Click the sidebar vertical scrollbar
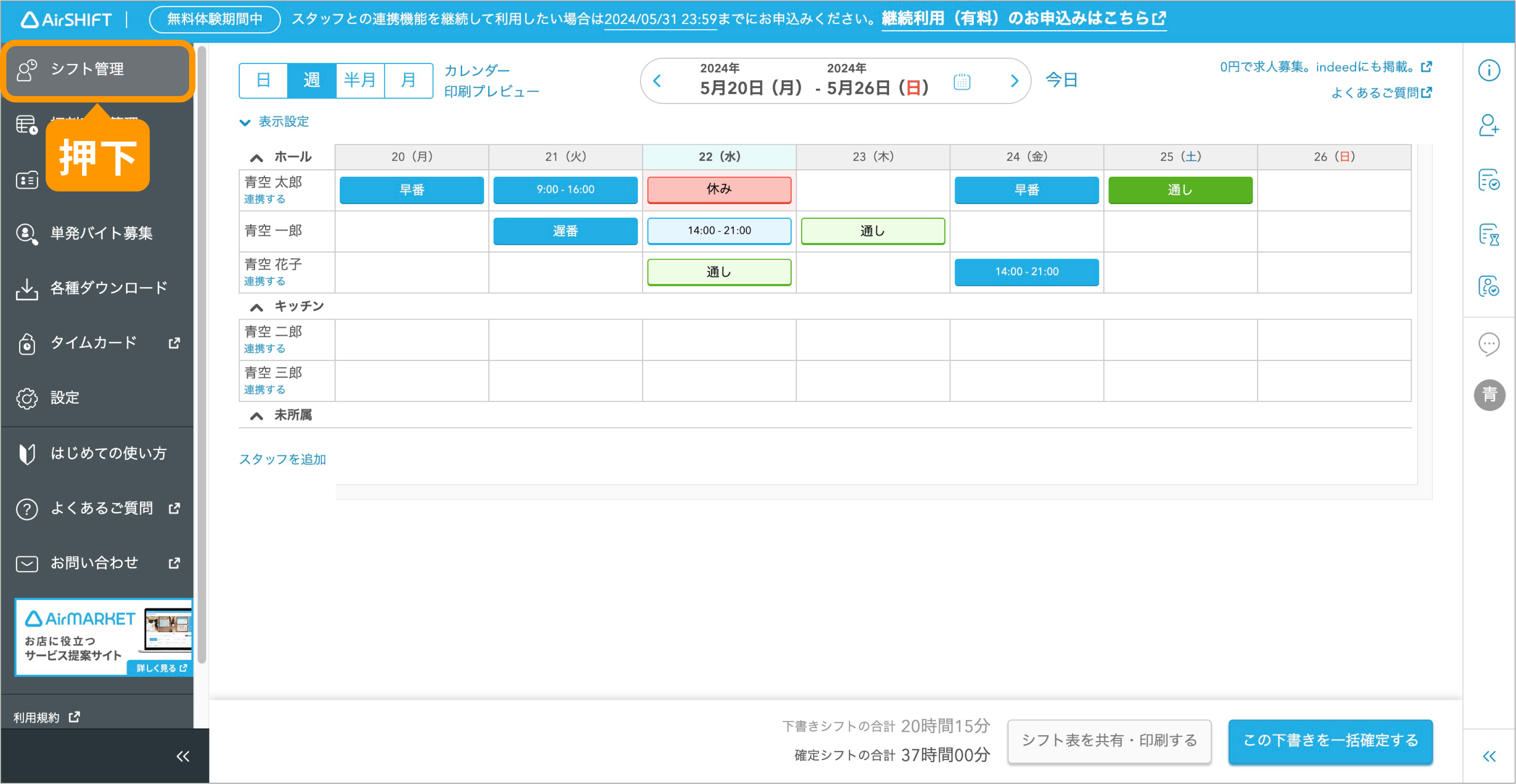1516x784 pixels. [201, 355]
